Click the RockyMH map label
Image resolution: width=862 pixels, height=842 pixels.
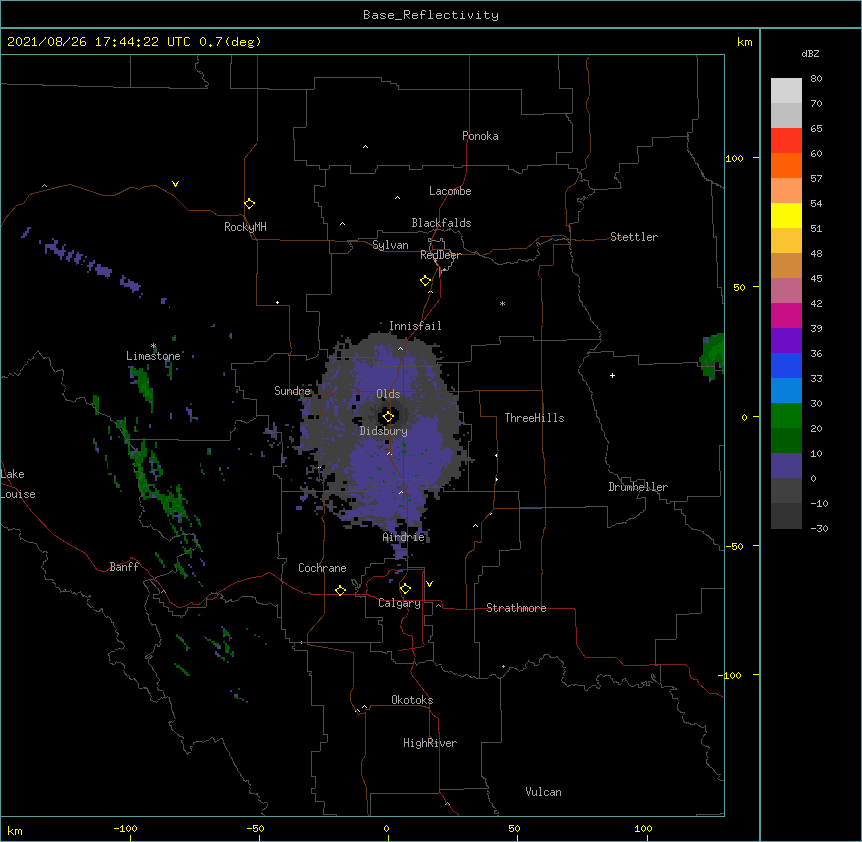[x=245, y=227]
